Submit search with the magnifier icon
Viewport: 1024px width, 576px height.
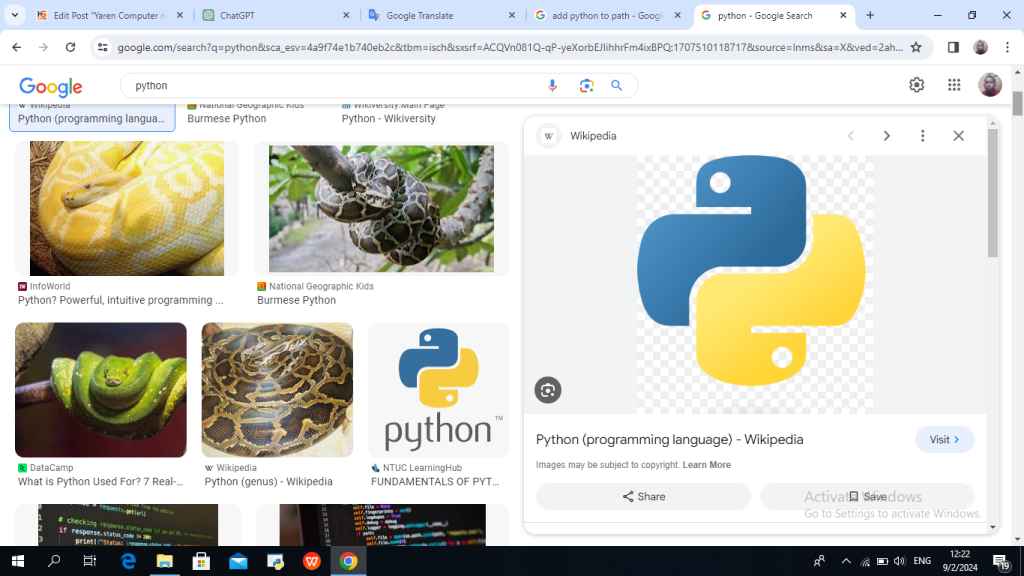point(616,86)
